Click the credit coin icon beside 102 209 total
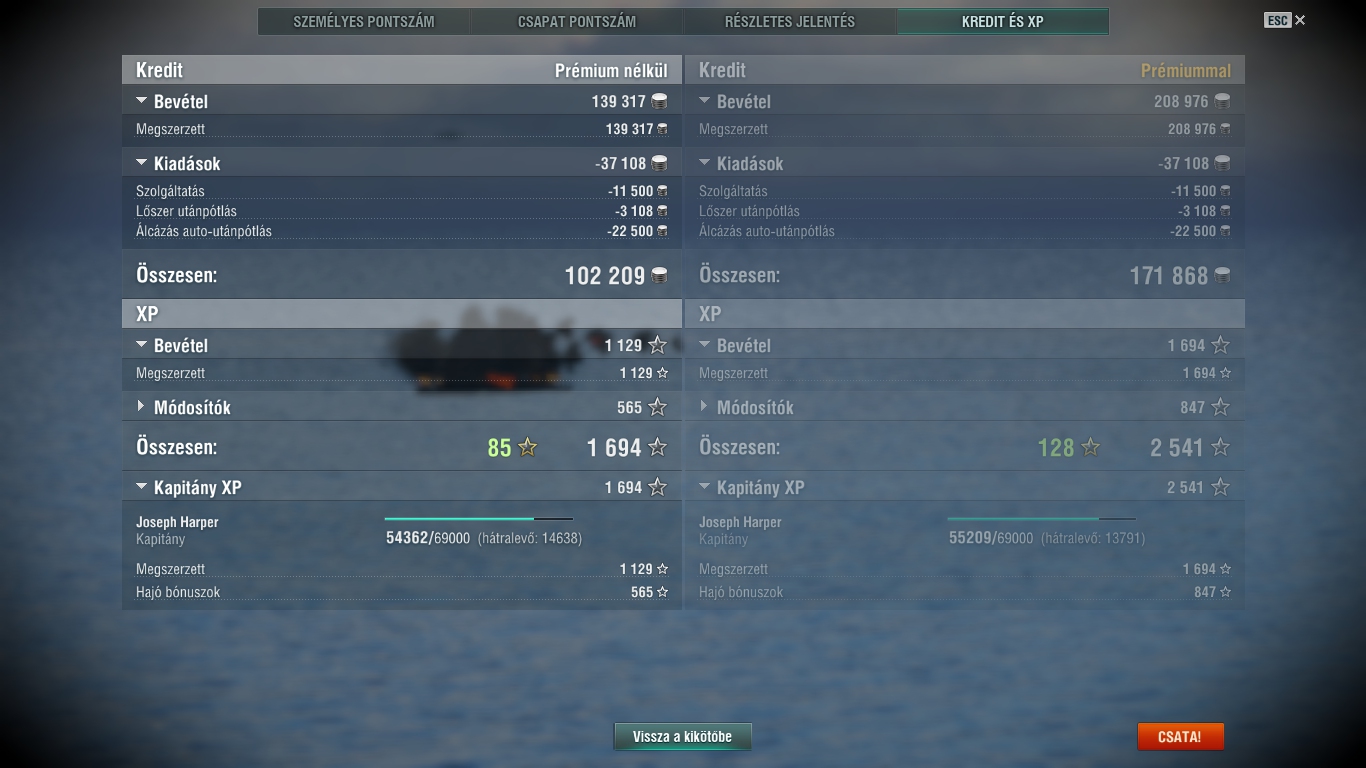The height and width of the screenshot is (768, 1366). click(660, 275)
